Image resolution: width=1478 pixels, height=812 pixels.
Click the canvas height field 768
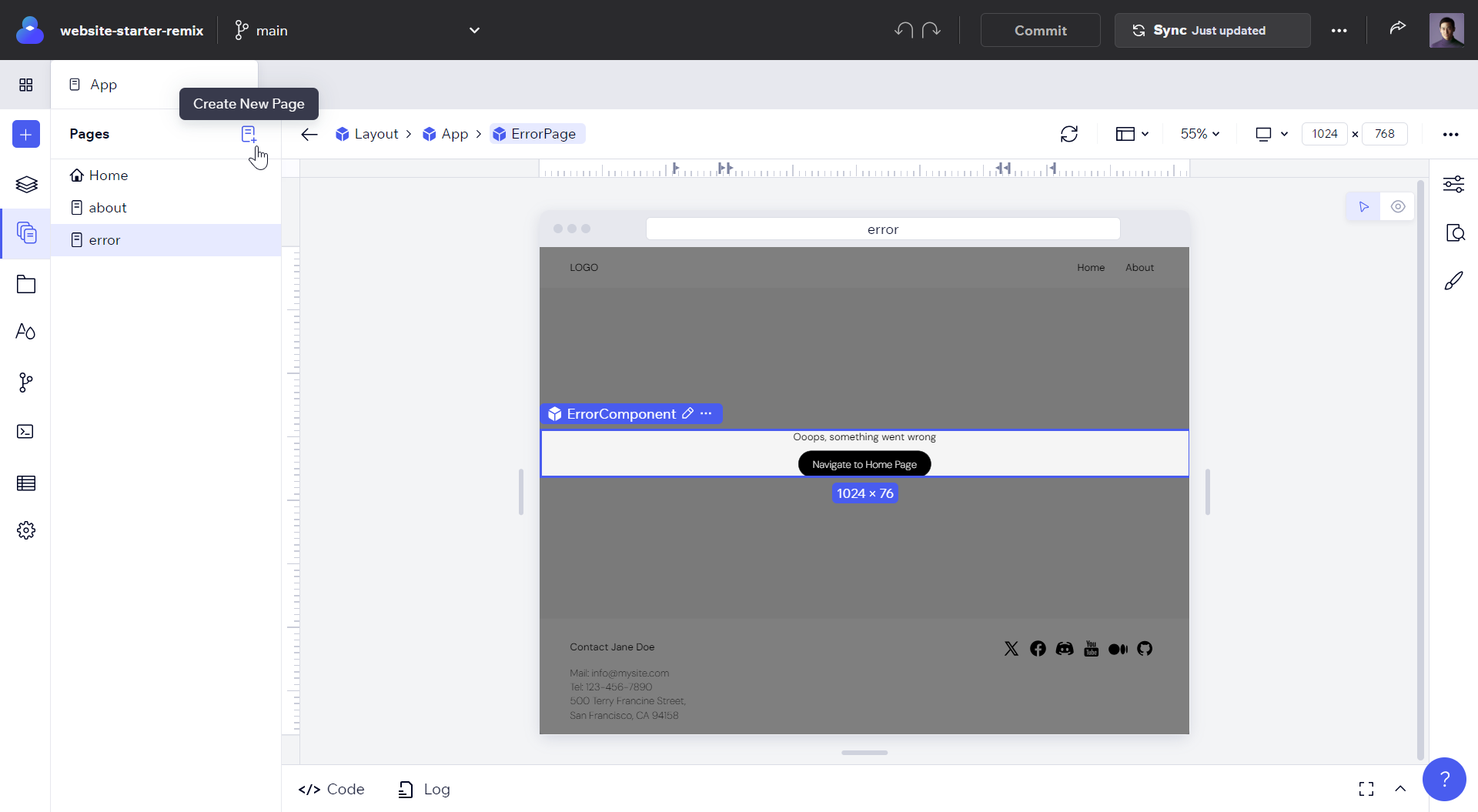tap(1385, 134)
